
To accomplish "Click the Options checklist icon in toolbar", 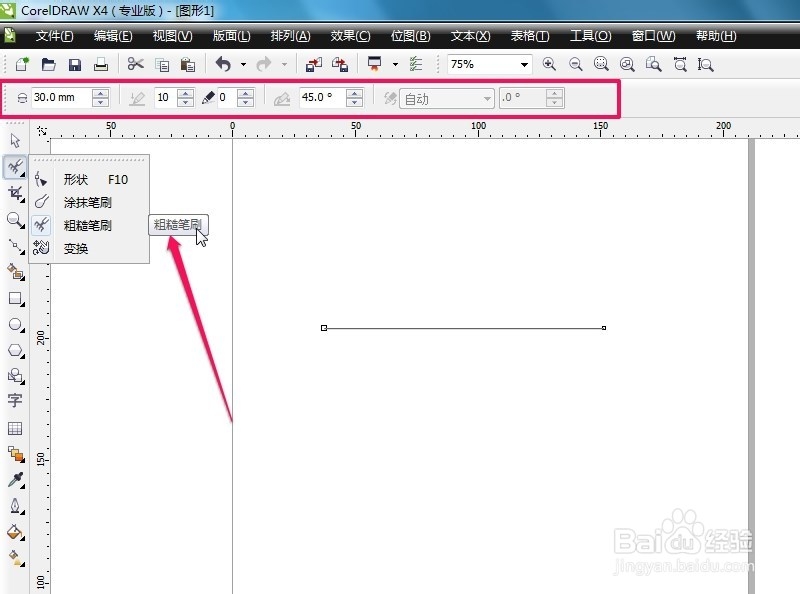I will [x=416, y=64].
